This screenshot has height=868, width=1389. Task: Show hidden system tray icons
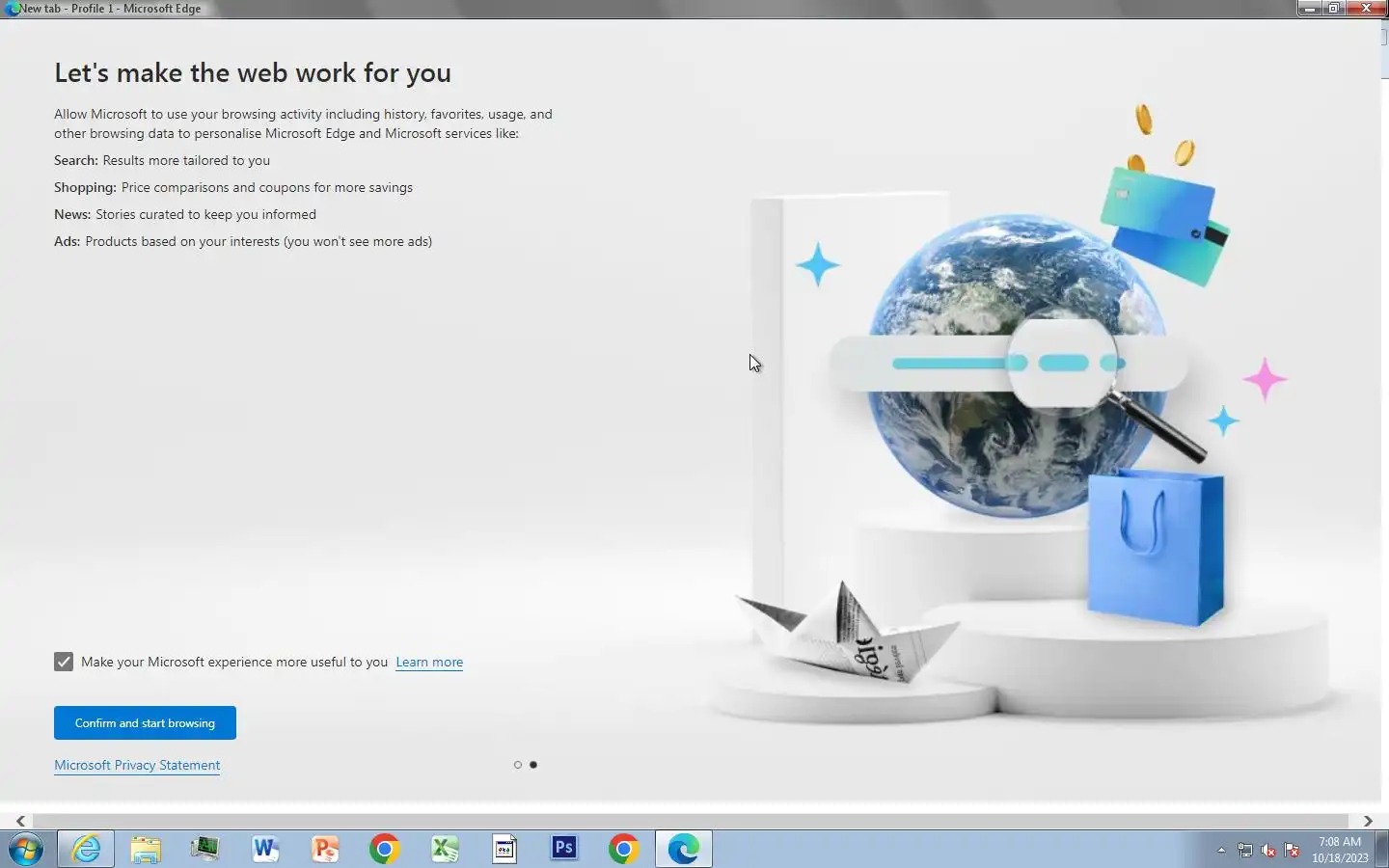tap(1221, 851)
